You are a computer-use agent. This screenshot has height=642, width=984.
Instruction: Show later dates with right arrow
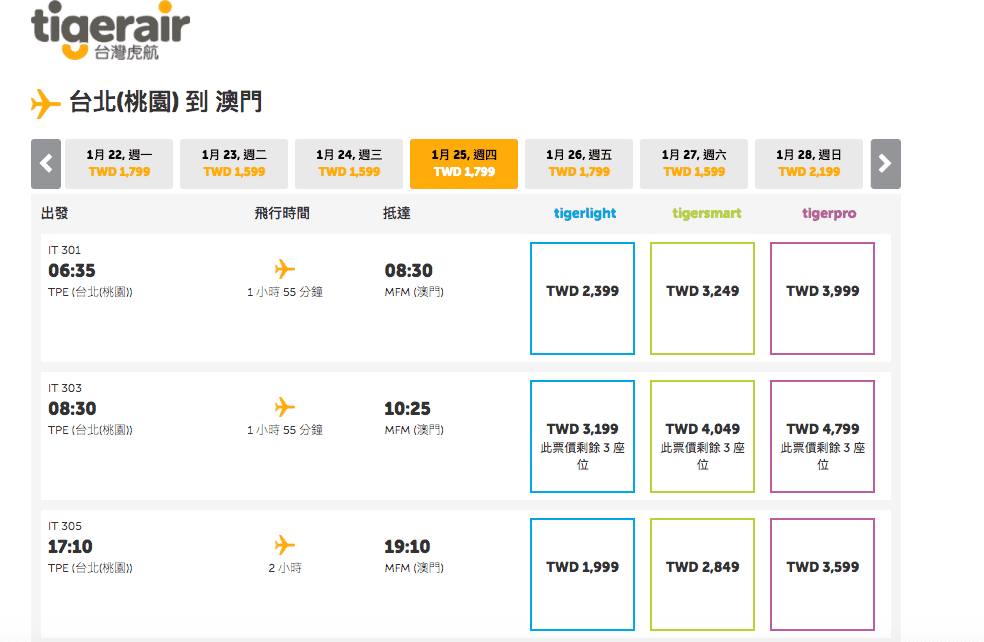tap(885, 164)
